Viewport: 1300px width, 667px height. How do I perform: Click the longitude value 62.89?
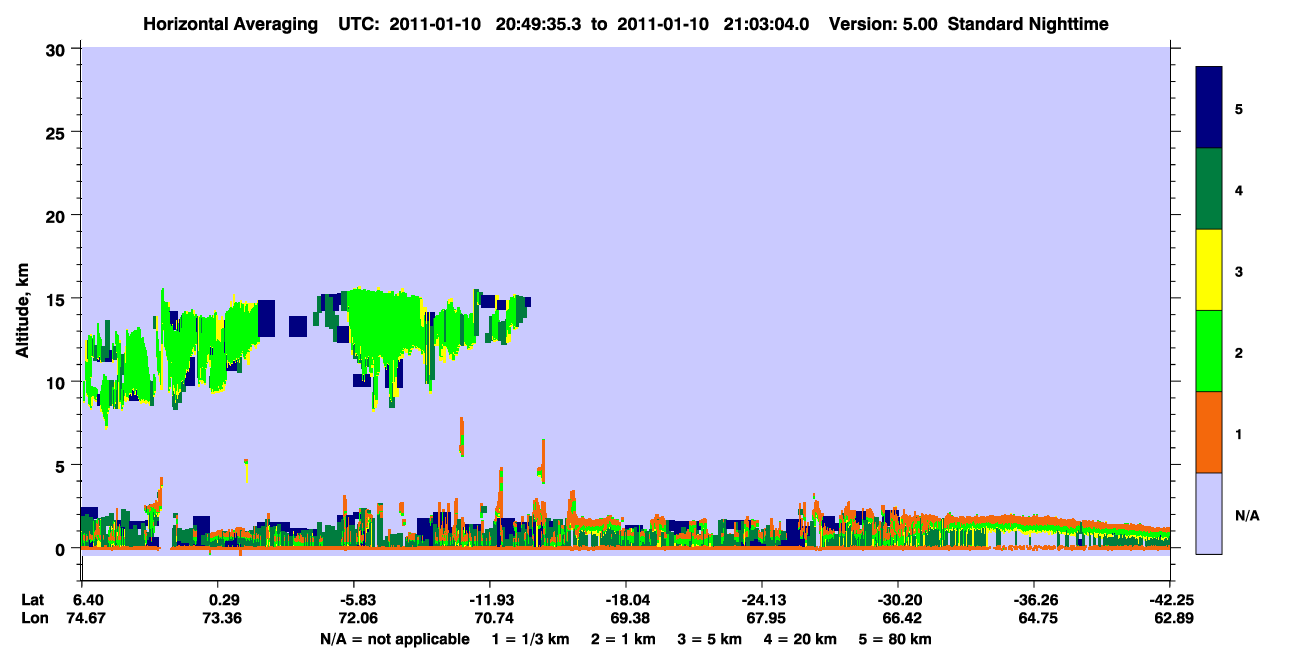[1174, 618]
